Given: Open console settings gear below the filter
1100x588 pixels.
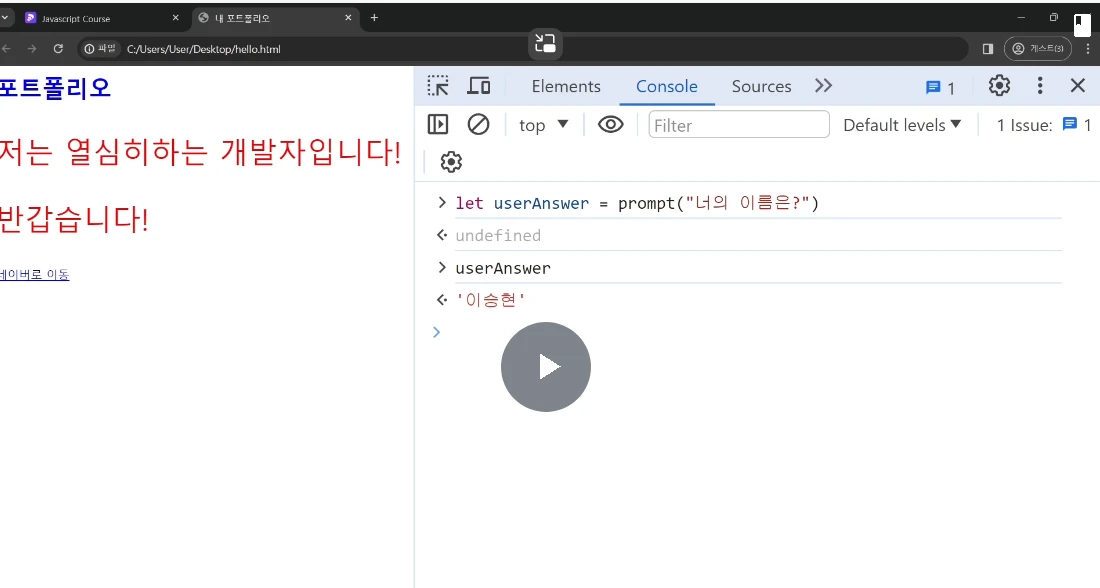Looking at the screenshot, I should click(451, 162).
